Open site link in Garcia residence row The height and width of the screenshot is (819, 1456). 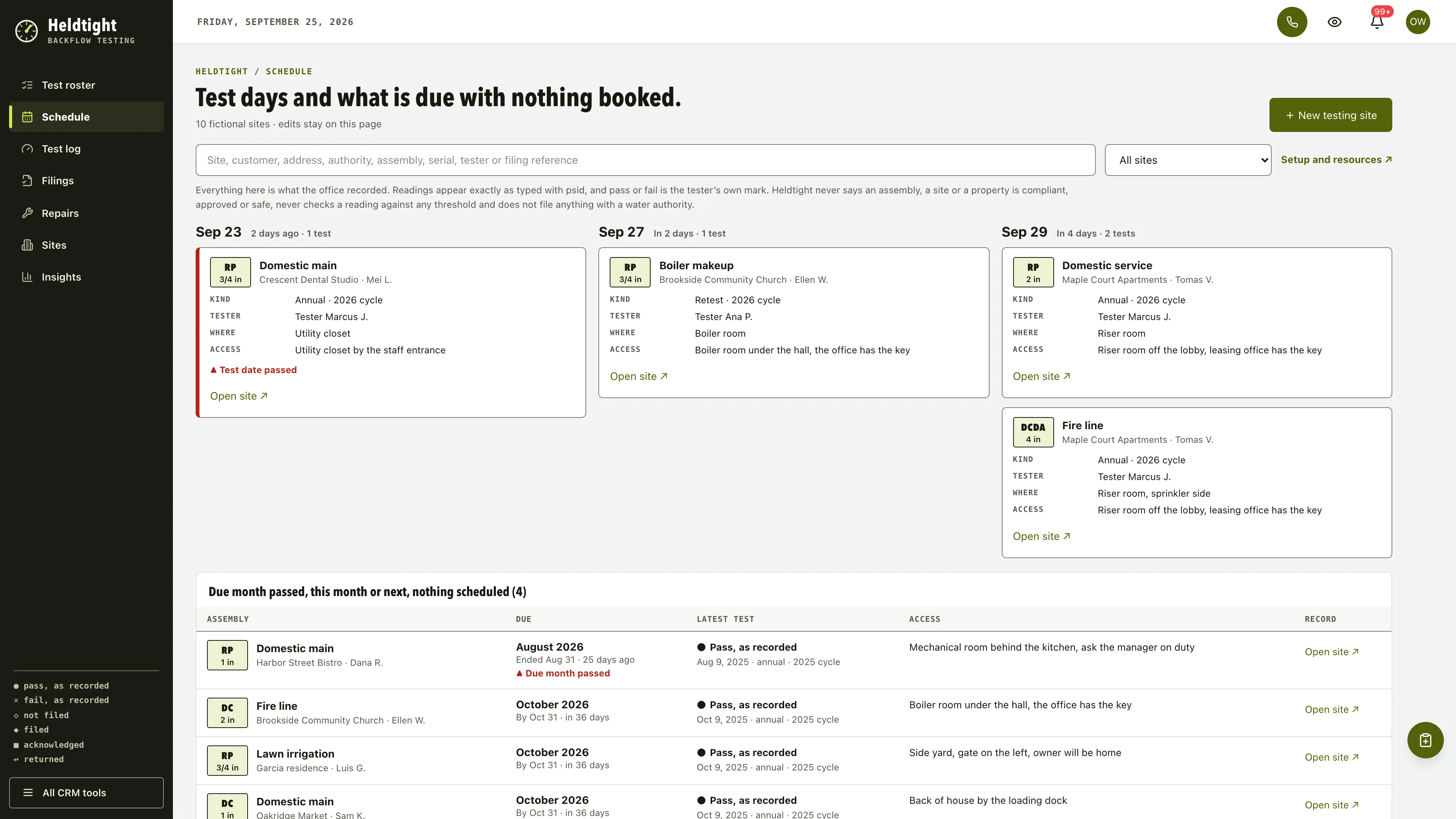point(1331,757)
